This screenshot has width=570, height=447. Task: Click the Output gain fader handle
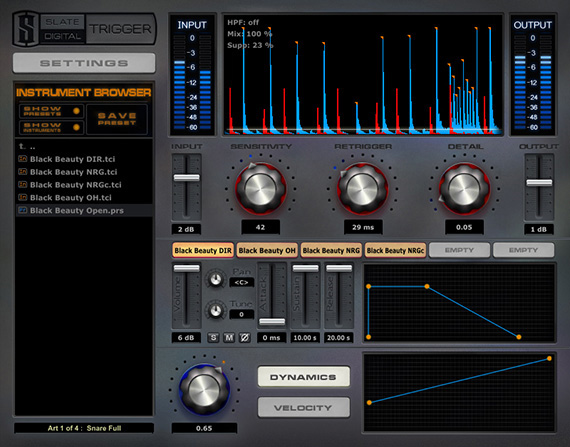[539, 182]
